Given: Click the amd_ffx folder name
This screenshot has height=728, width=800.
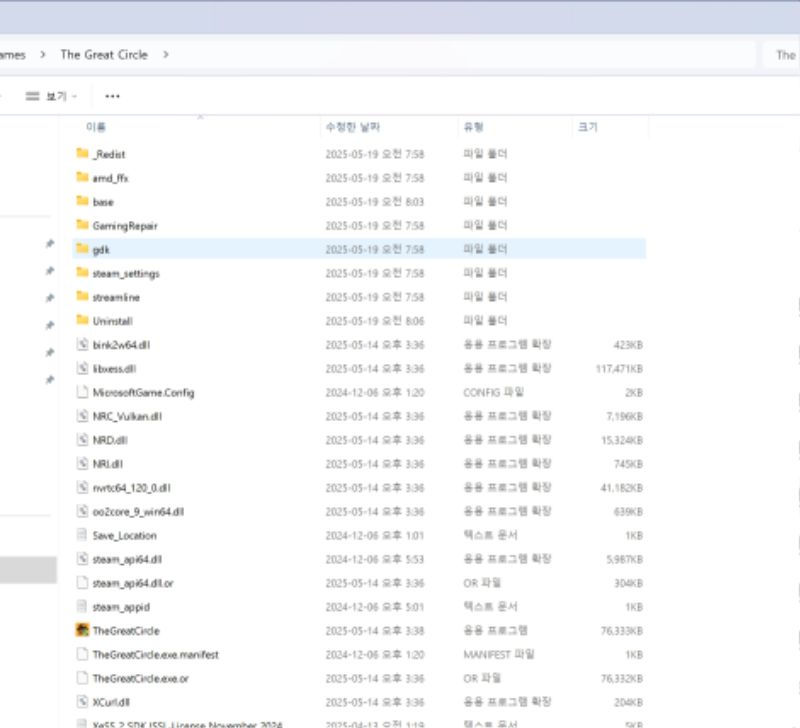Looking at the screenshot, I should pyautogui.click(x=110, y=178).
